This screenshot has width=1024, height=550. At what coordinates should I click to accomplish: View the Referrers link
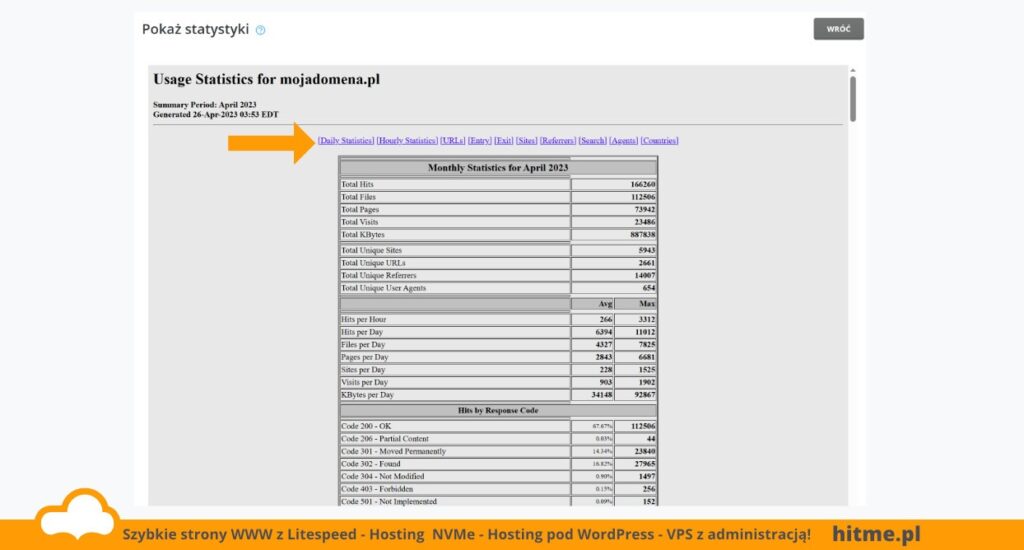pos(558,140)
